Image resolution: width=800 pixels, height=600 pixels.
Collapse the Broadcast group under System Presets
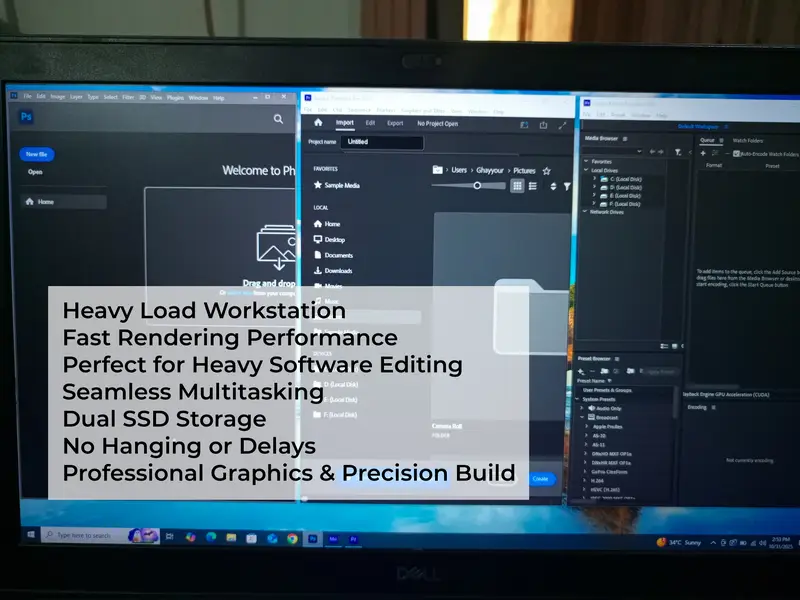click(x=582, y=418)
